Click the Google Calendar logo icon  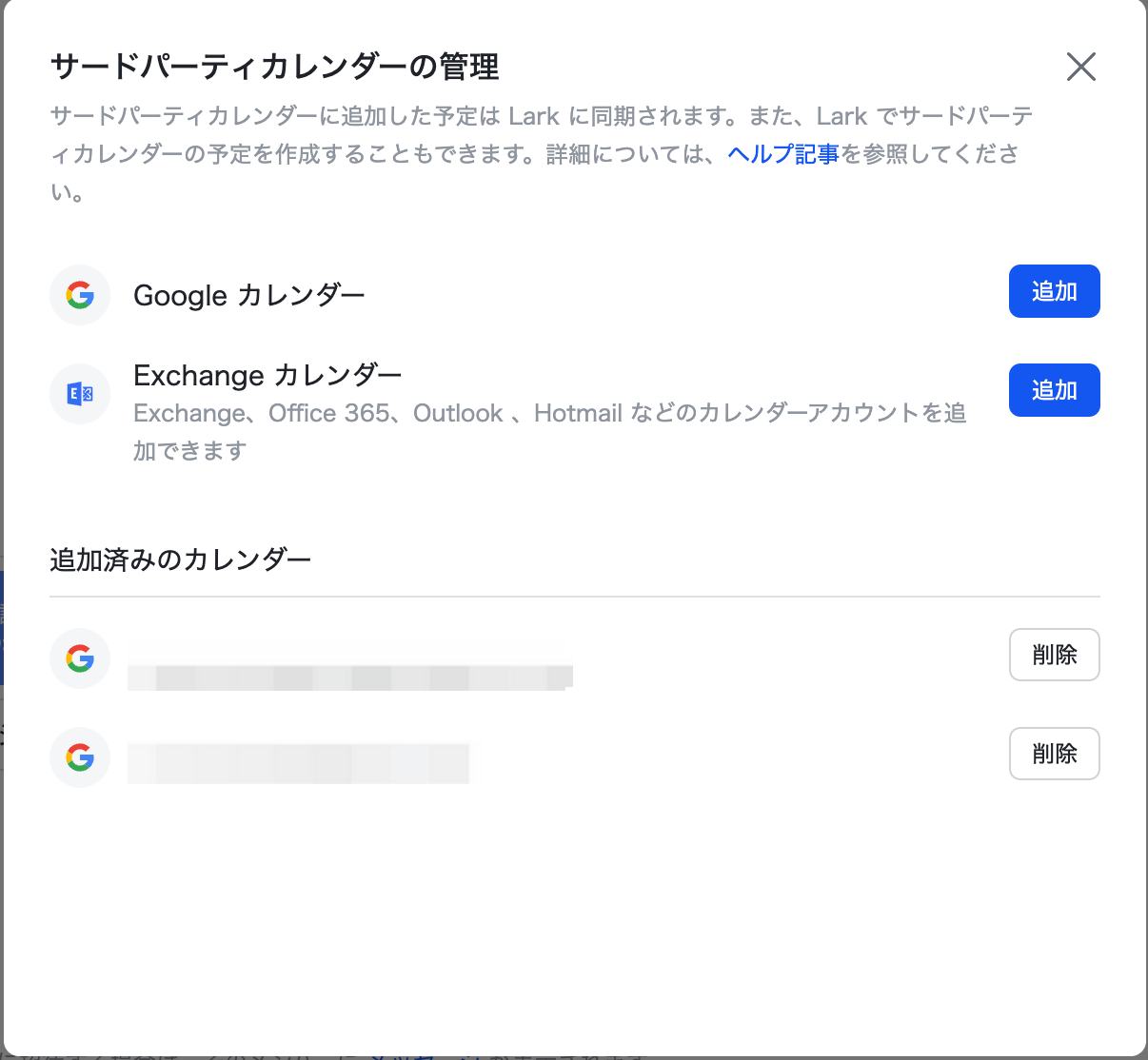pyautogui.click(x=80, y=295)
